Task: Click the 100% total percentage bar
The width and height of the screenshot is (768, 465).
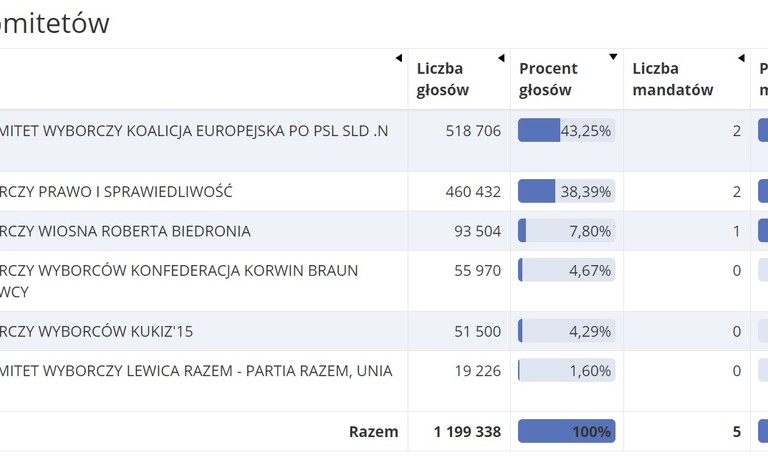Action: coord(566,432)
